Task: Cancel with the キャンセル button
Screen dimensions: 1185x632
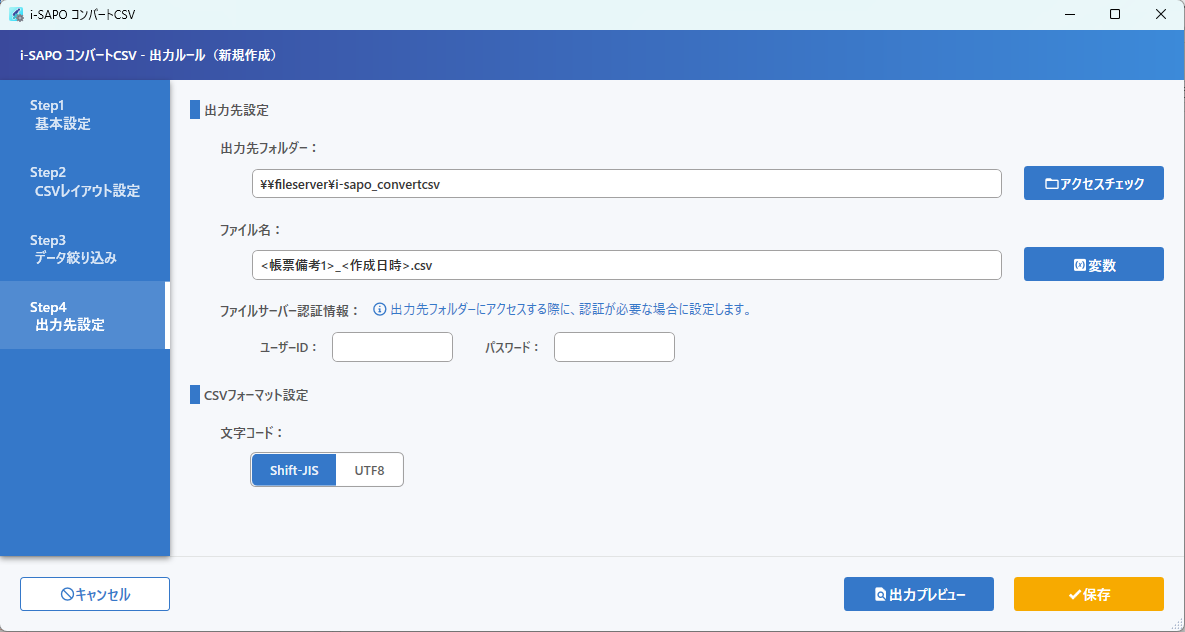Action: coord(95,594)
